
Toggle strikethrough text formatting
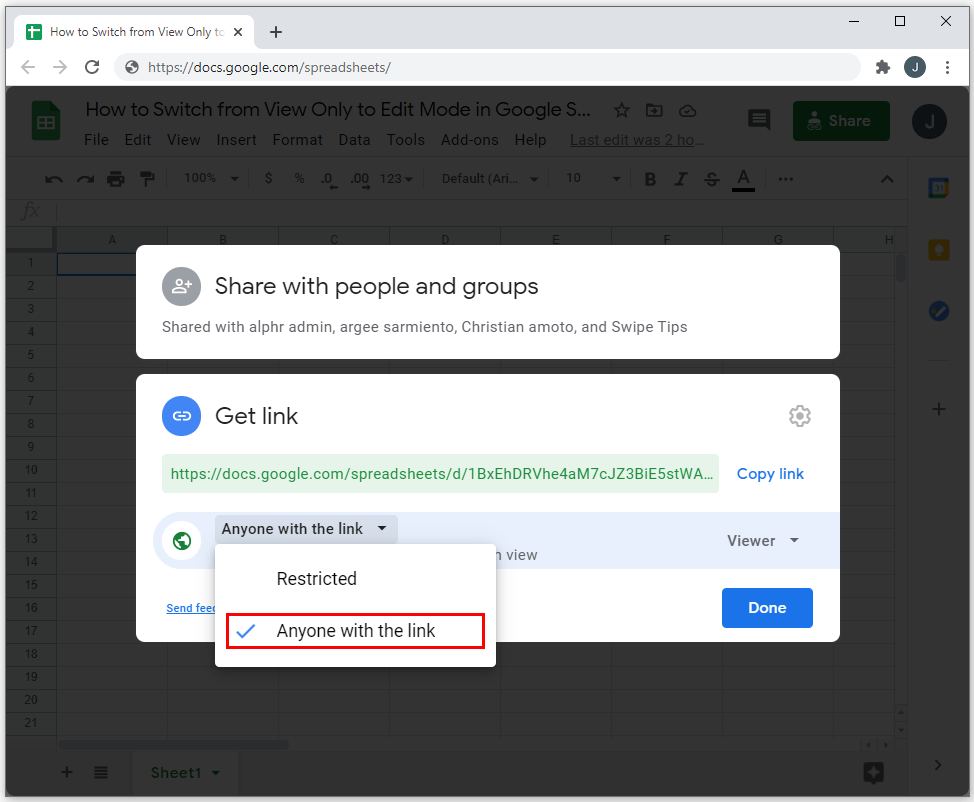point(711,179)
